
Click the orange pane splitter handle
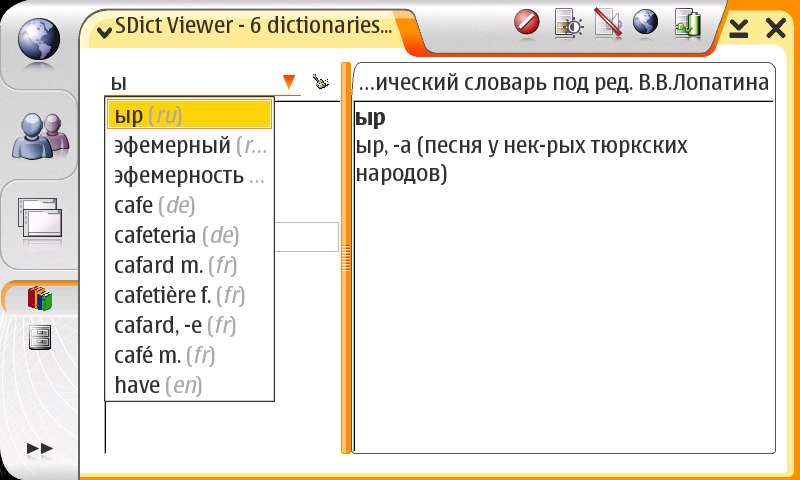click(x=347, y=260)
